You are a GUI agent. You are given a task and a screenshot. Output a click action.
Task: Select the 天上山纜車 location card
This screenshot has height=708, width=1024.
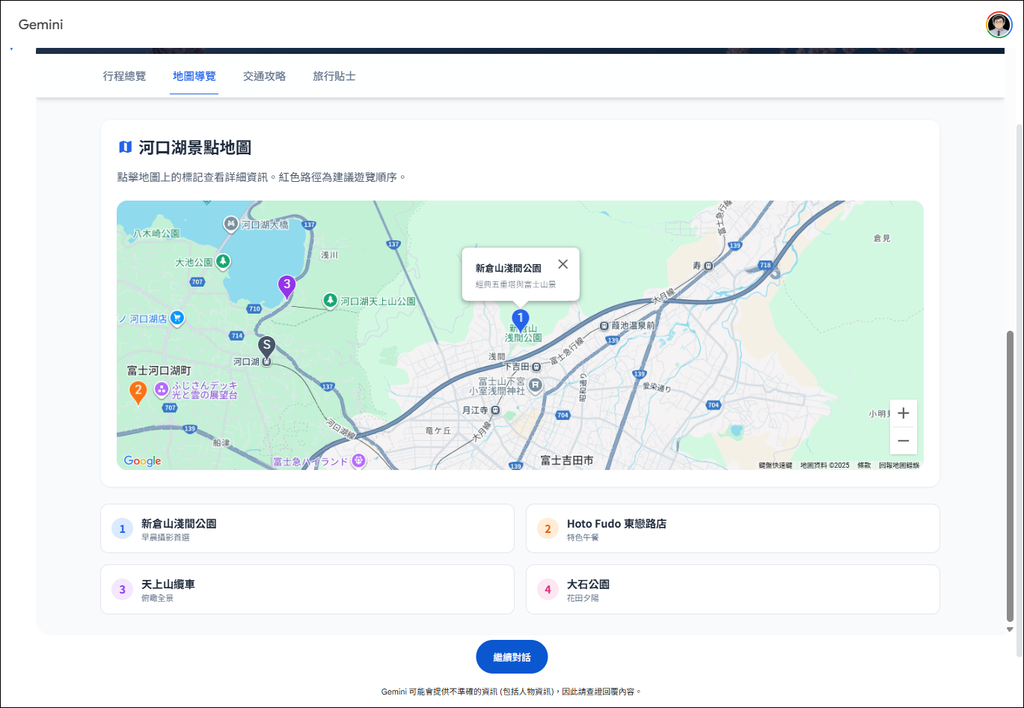307,589
